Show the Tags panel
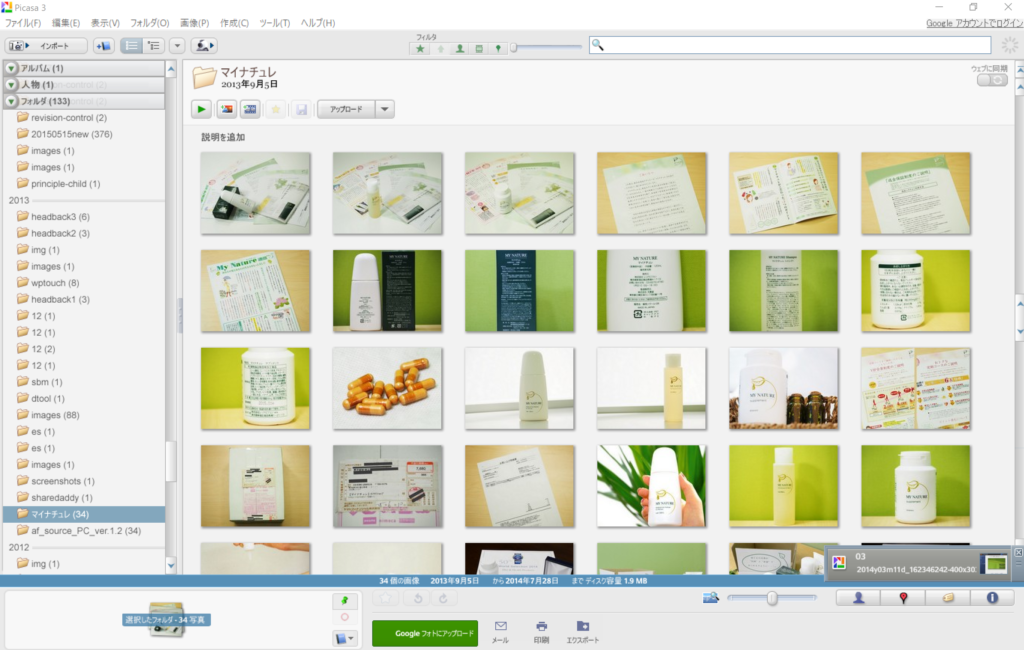This screenshot has height=650, width=1024. [x=948, y=598]
